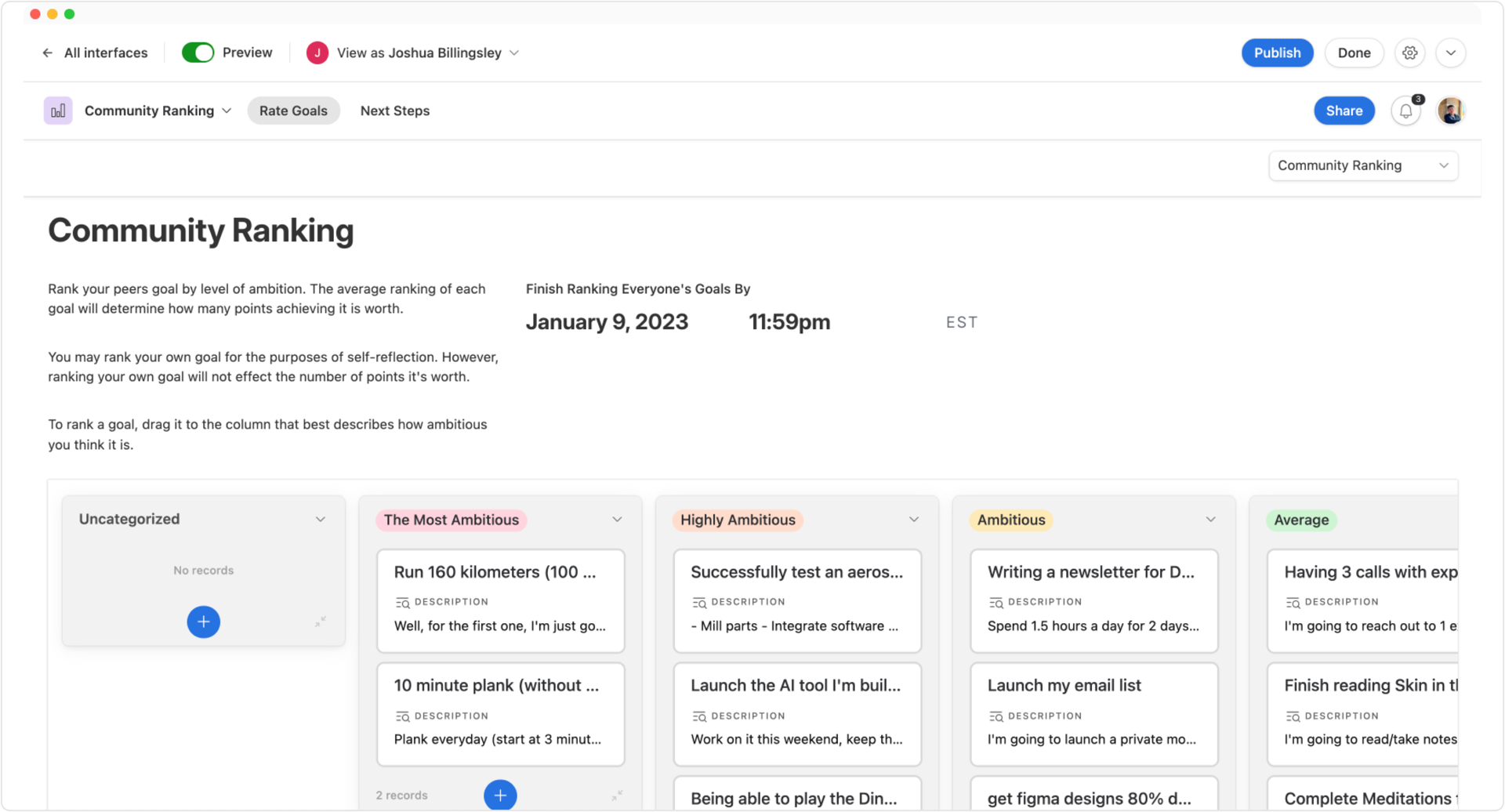Click the J avatar for Joshua Billingsley
The width and height of the screenshot is (1505, 812).
317,53
